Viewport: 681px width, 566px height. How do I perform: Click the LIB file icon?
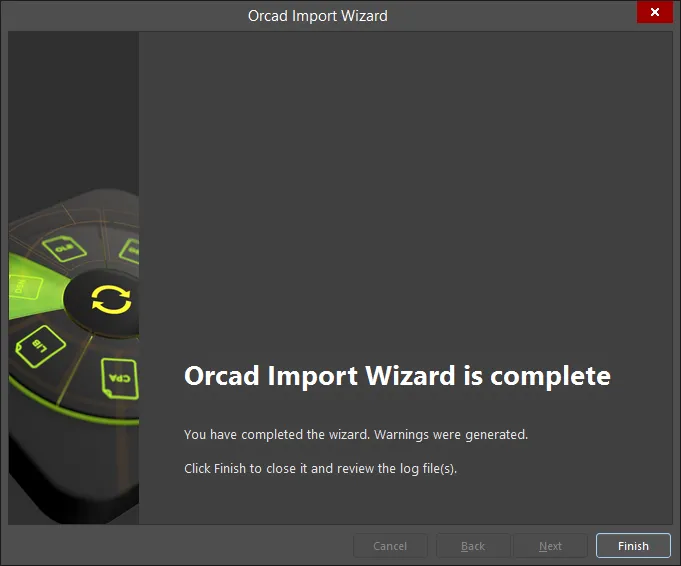pos(40,346)
